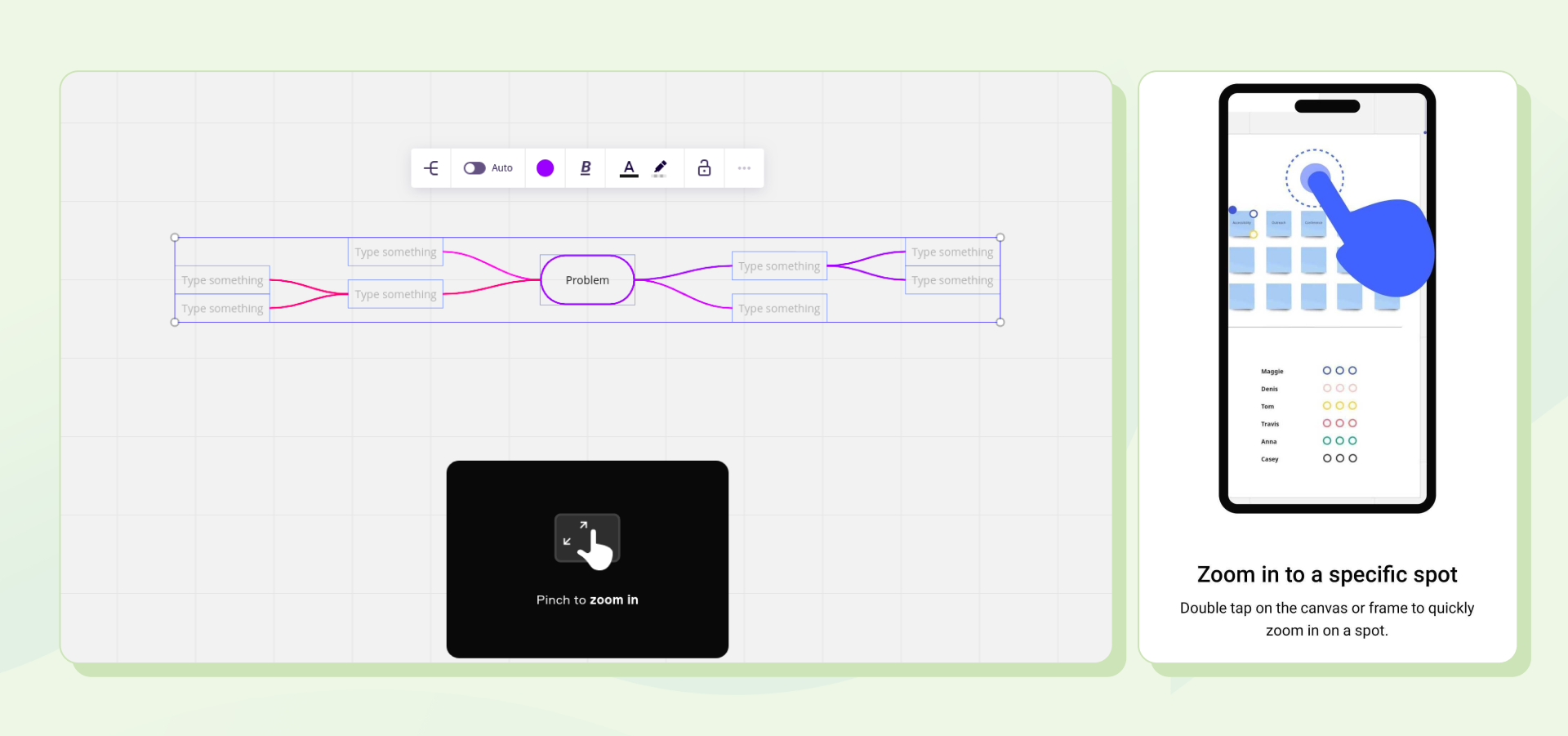Open the purple branch color picker
This screenshot has height=736, width=1568.
[x=545, y=168]
